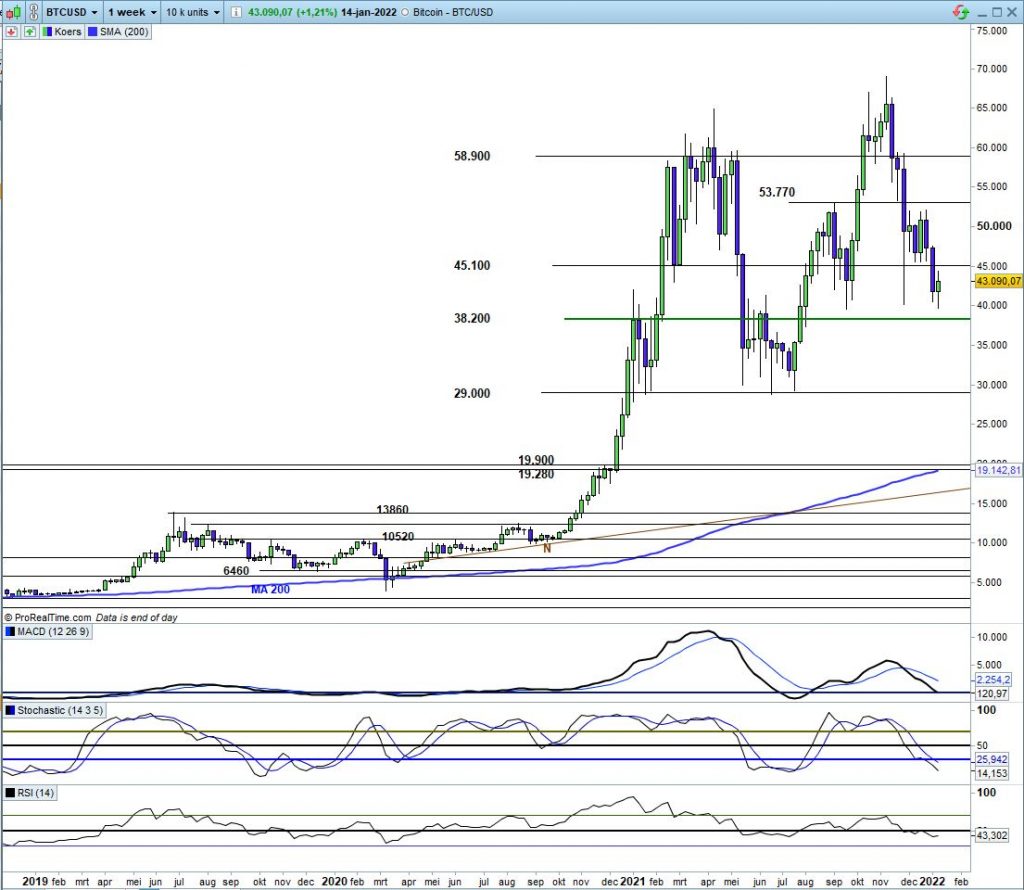The image size is (1024, 890).
Task: Click the black RSI color swatch
Action: (11, 793)
